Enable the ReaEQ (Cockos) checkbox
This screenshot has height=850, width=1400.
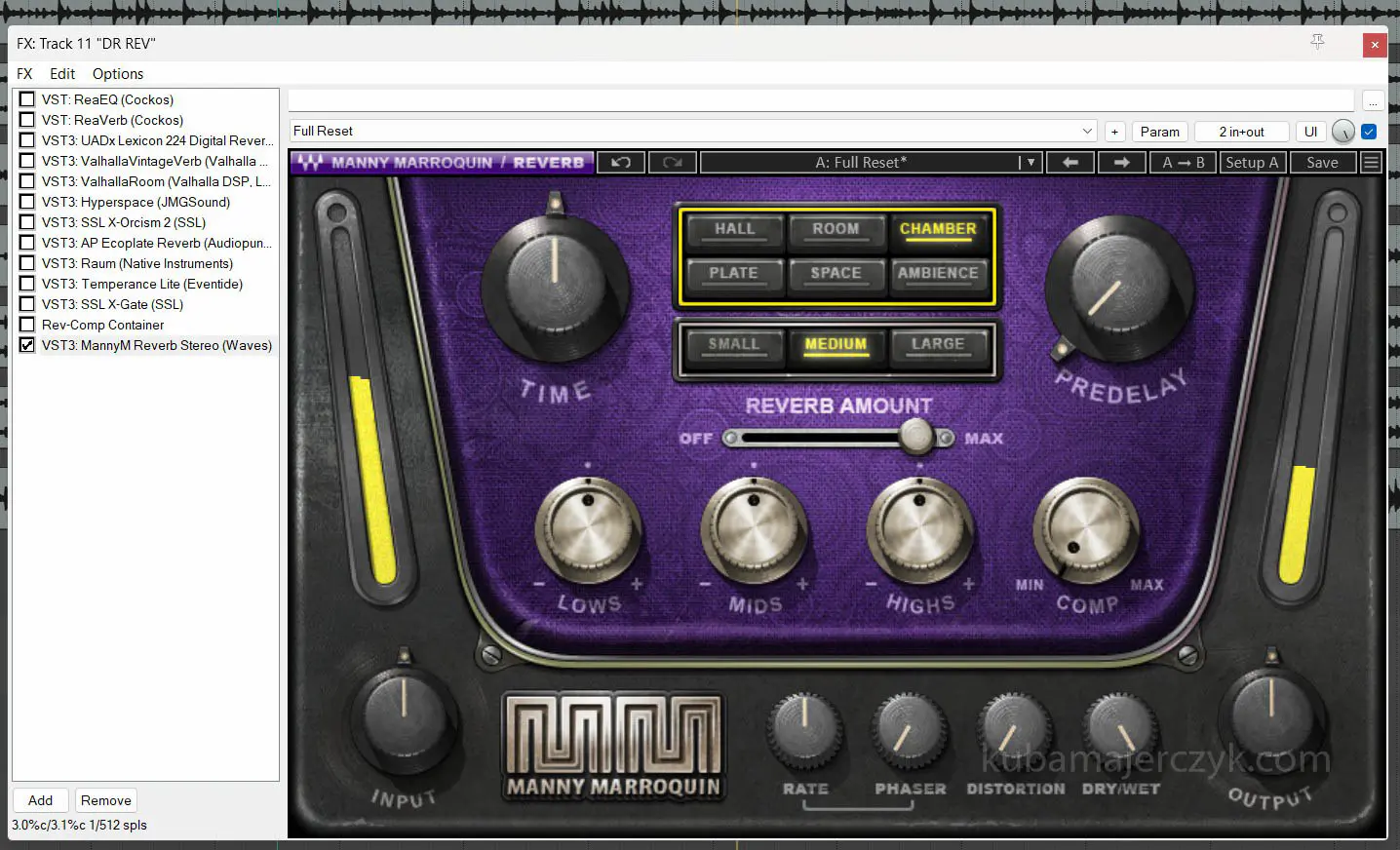click(27, 99)
